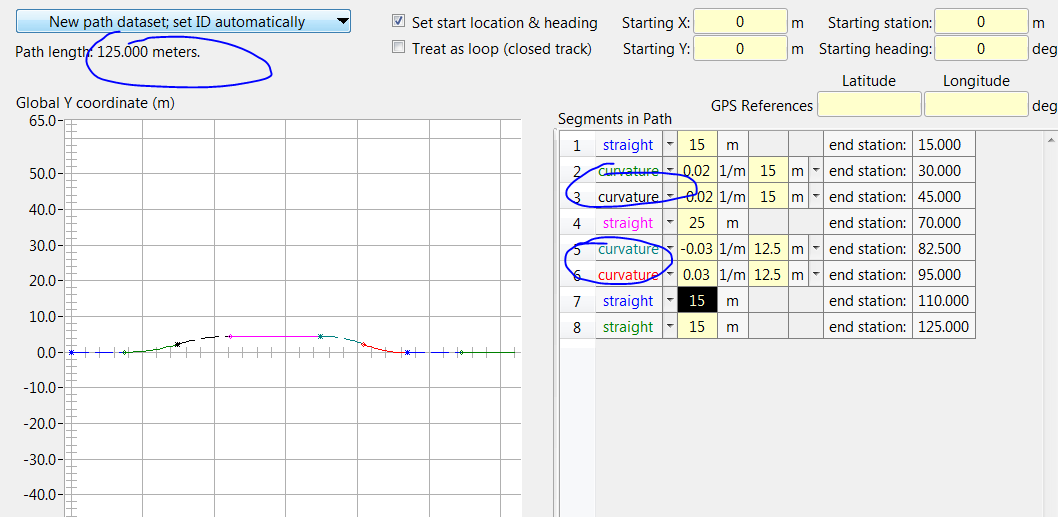The height and width of the screenshot is (517, 1058).
Task: Select segment row number 8
Action: (x=577, y=327)
